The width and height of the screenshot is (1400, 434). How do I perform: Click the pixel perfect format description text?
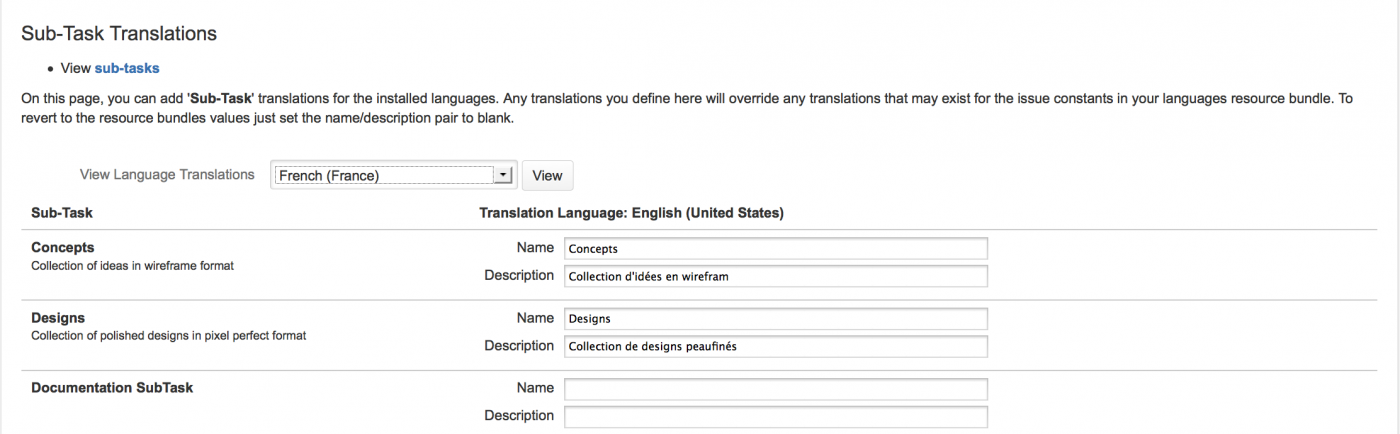click(168, 336)
